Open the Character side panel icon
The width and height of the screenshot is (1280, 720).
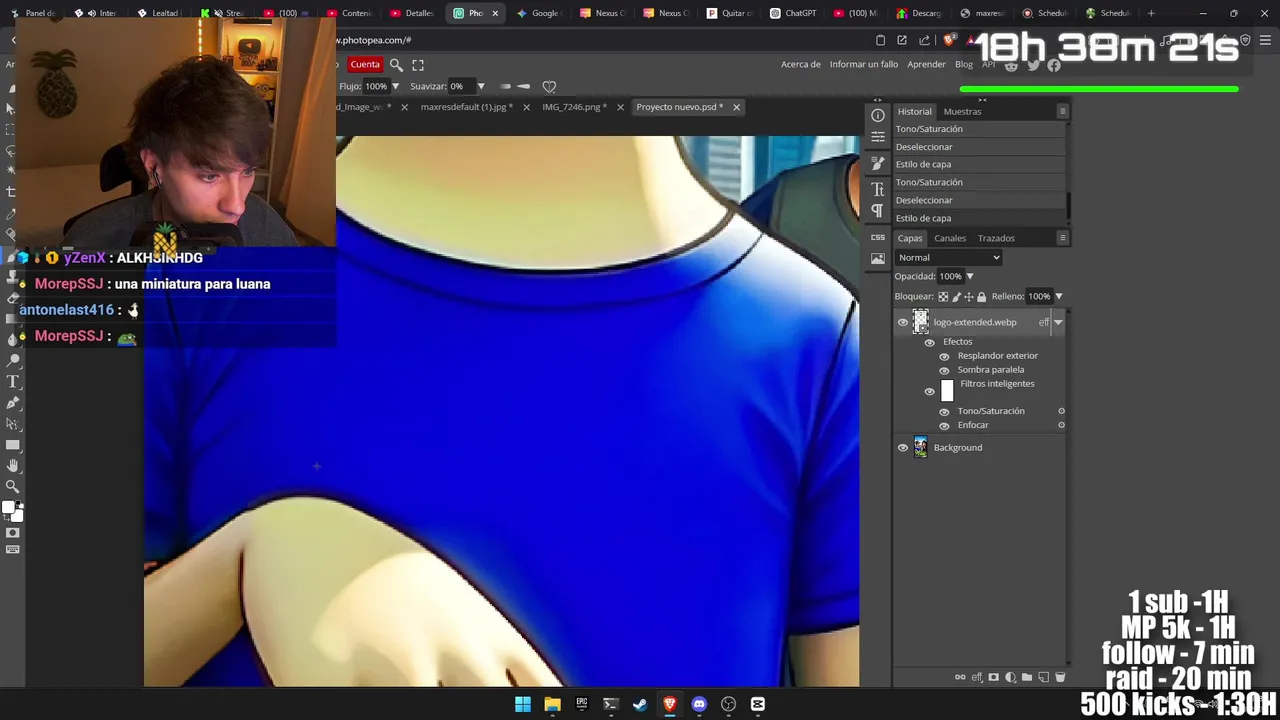coord(878,189)
